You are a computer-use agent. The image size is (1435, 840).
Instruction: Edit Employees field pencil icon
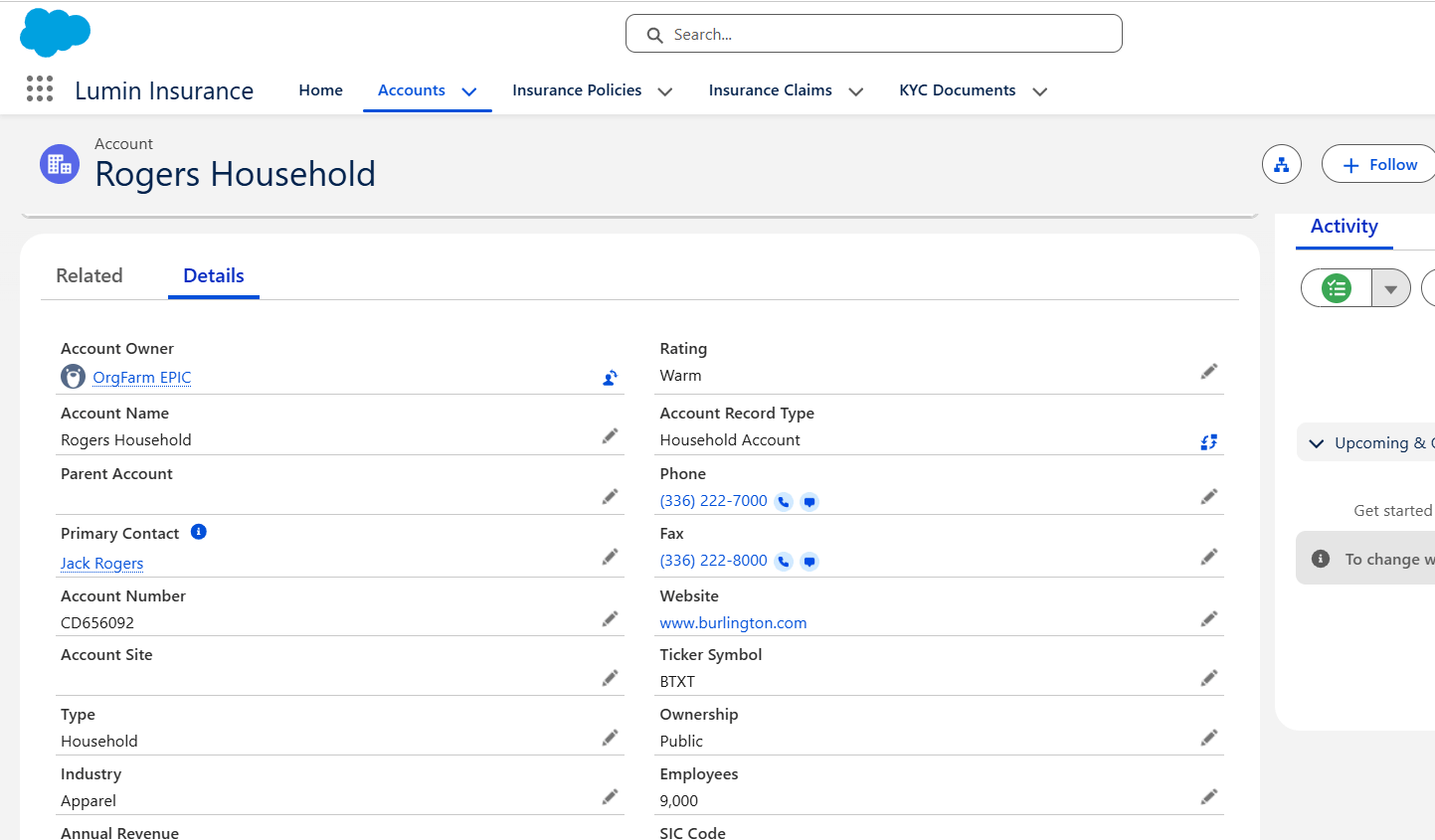coord(1209,797)
